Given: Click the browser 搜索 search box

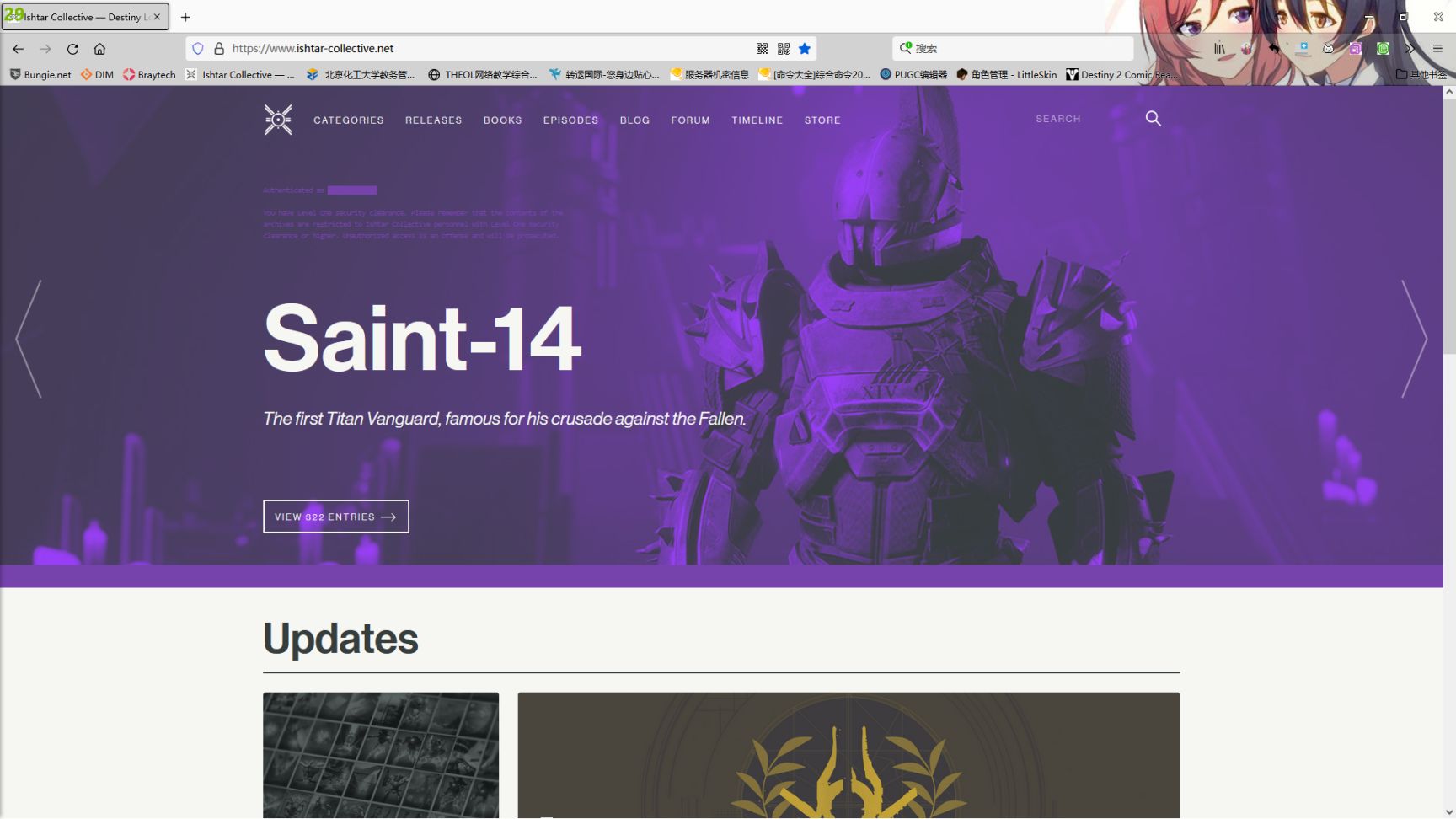Looking at the screenshot, I should click(x=1013, y=49).
